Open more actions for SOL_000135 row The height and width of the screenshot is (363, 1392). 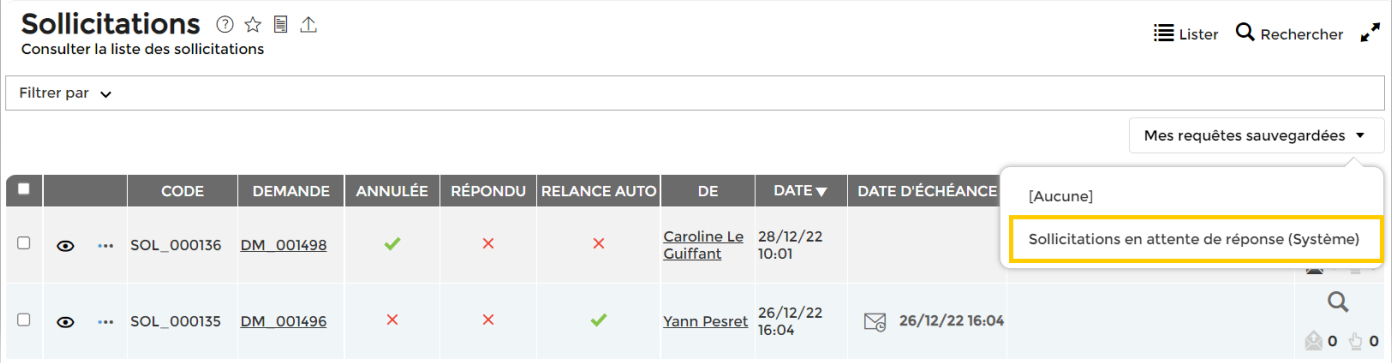point(106,322)
